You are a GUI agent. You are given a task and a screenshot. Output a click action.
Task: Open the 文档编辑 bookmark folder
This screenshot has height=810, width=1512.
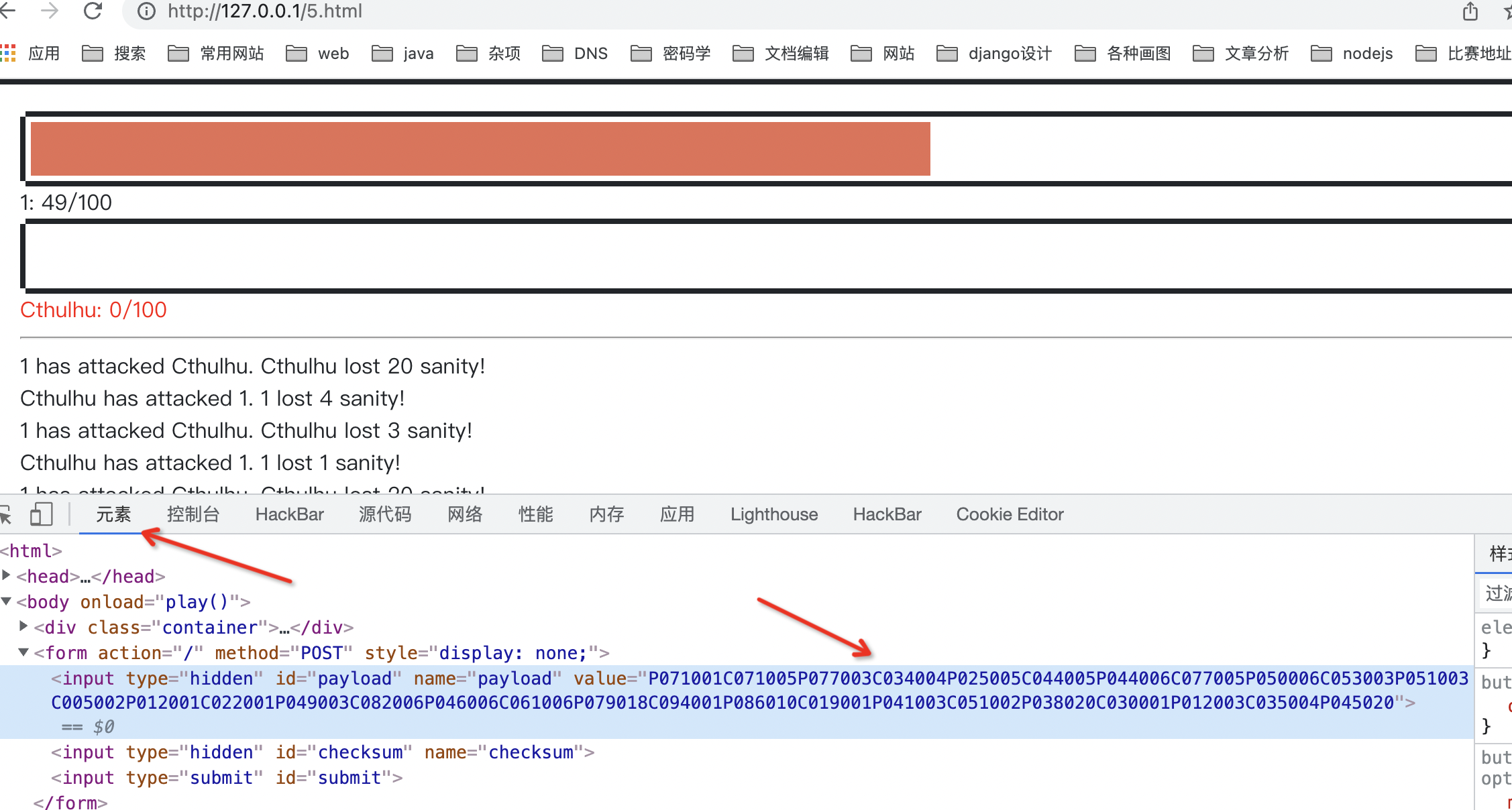[x=781, y=53]
